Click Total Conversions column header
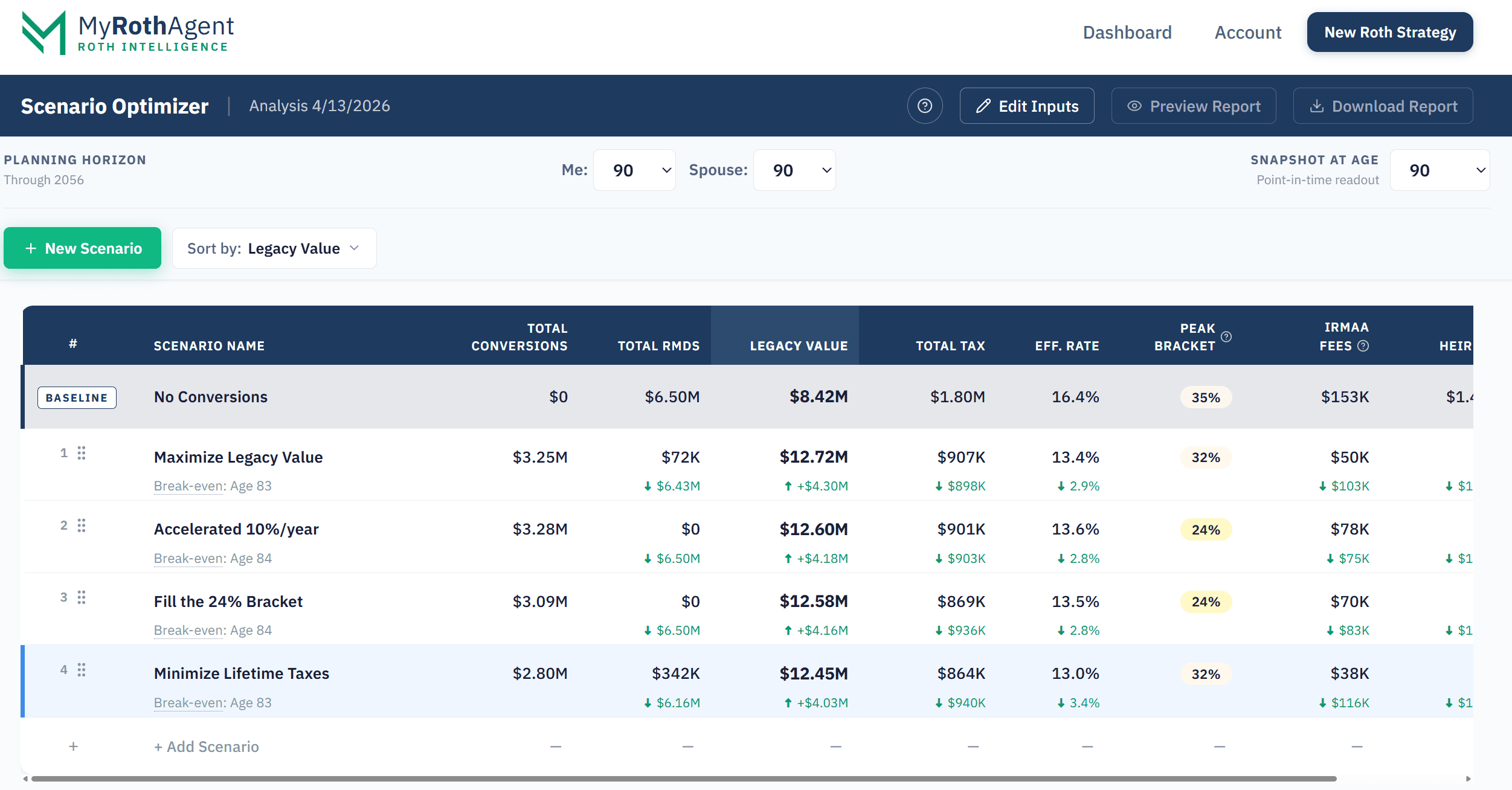The image size is (1512, 790). (520, 337)
